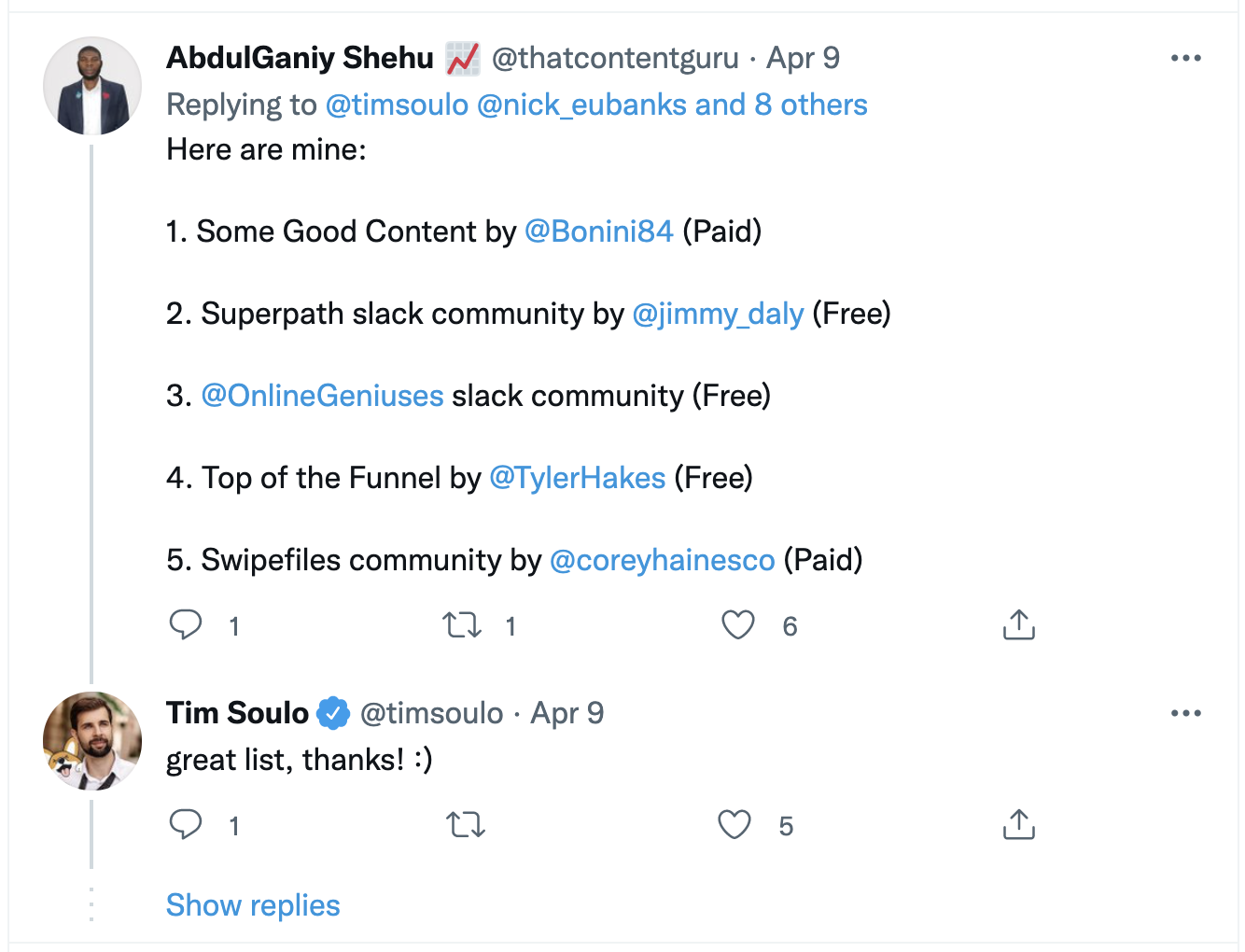Image resolution: width=1245 pixels, height=952 pixels.
Task: Expand thread with Show replies
Action: click(253, 905)
